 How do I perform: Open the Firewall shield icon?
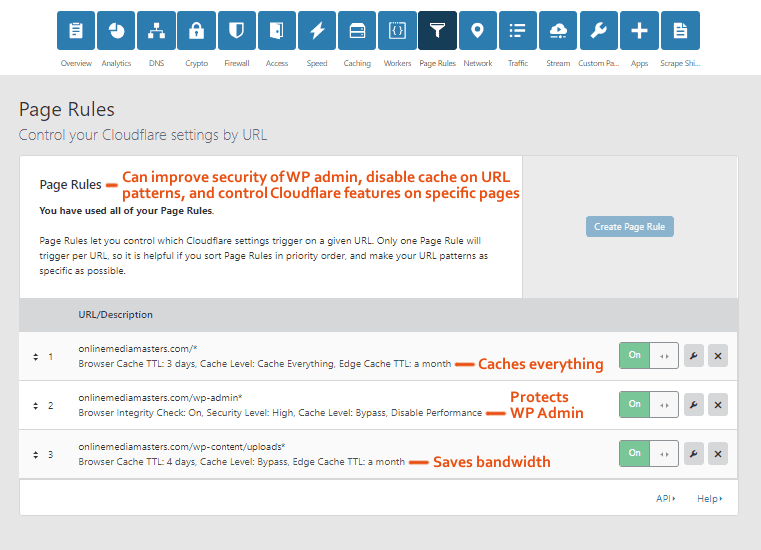[x=237, y=31]
